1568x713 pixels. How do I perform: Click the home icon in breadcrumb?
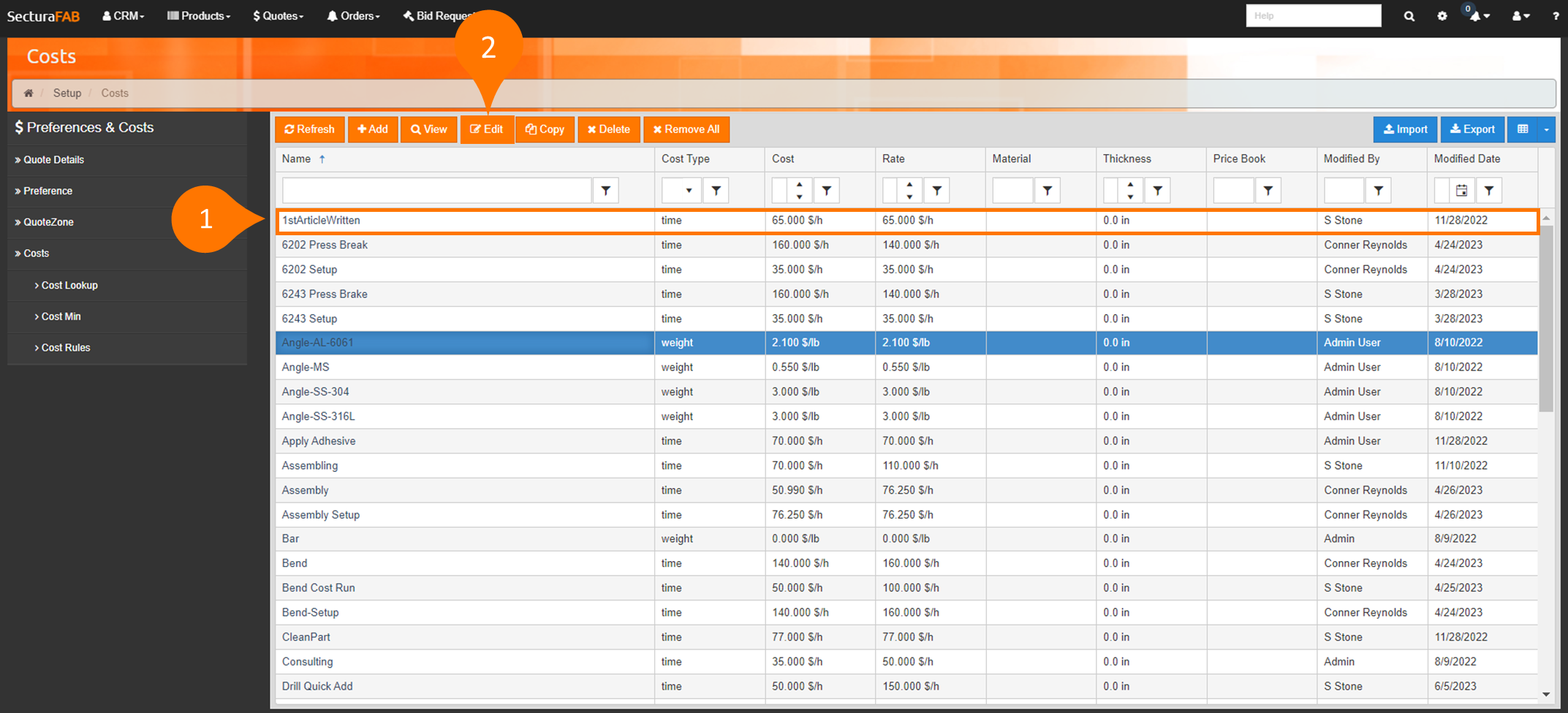click(29, 94)
